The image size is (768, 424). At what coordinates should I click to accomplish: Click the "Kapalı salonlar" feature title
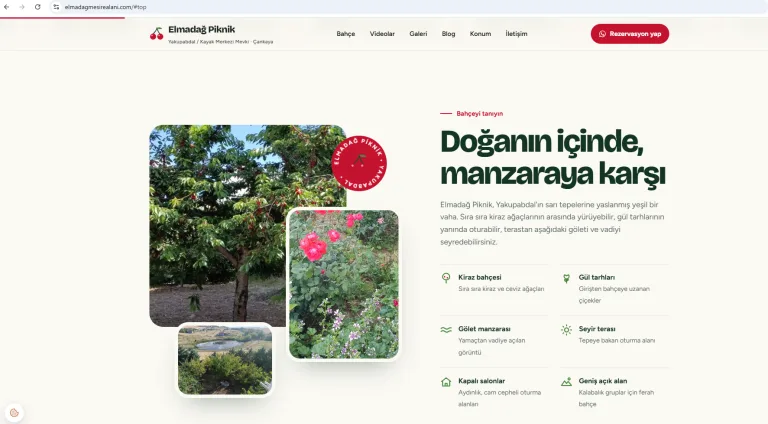coord(481,381)
